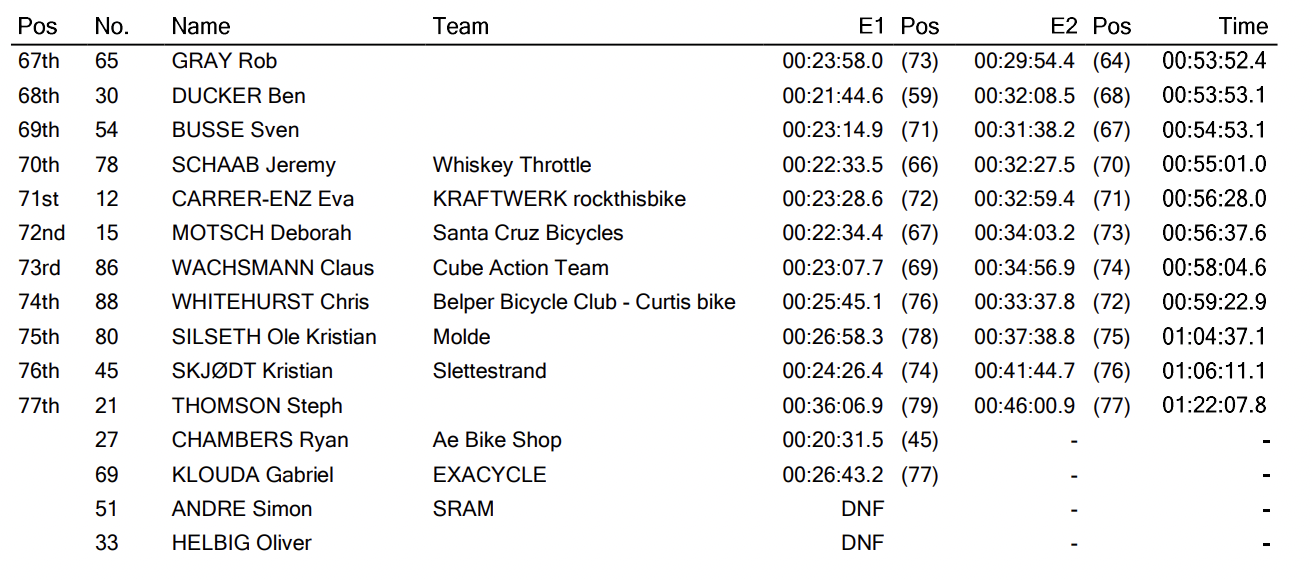
Task: Click the E1 column header
Action: point(869,27)
